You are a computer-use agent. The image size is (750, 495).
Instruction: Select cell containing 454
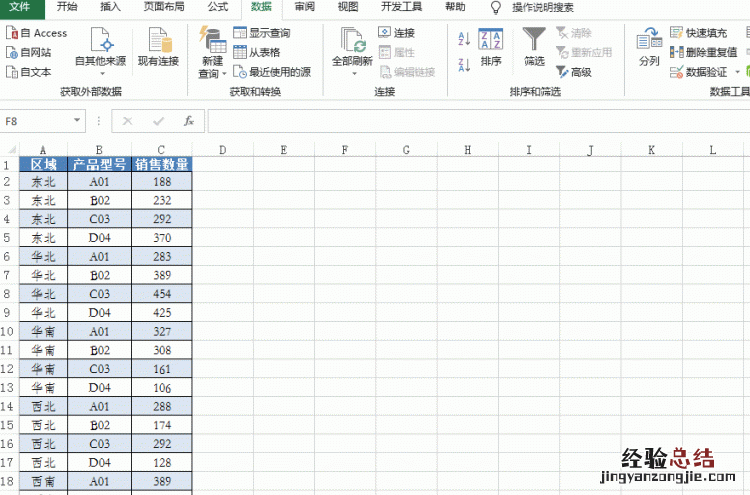(x=162, y=294)
